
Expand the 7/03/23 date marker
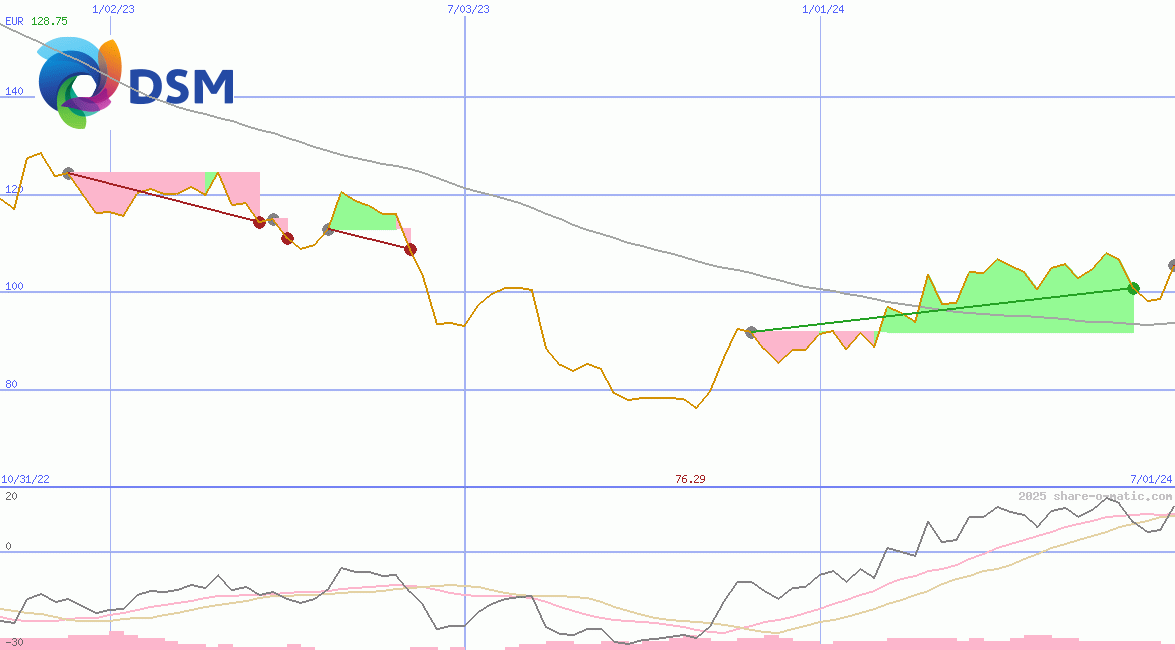[x=466, y=8]
